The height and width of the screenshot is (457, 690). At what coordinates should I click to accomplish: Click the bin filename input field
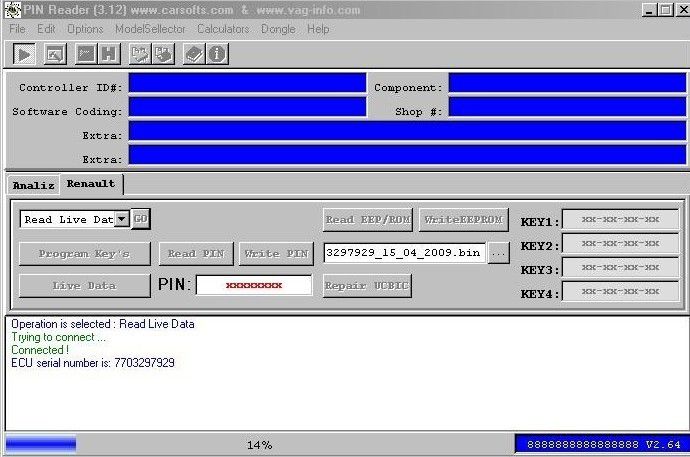(404, 253)
